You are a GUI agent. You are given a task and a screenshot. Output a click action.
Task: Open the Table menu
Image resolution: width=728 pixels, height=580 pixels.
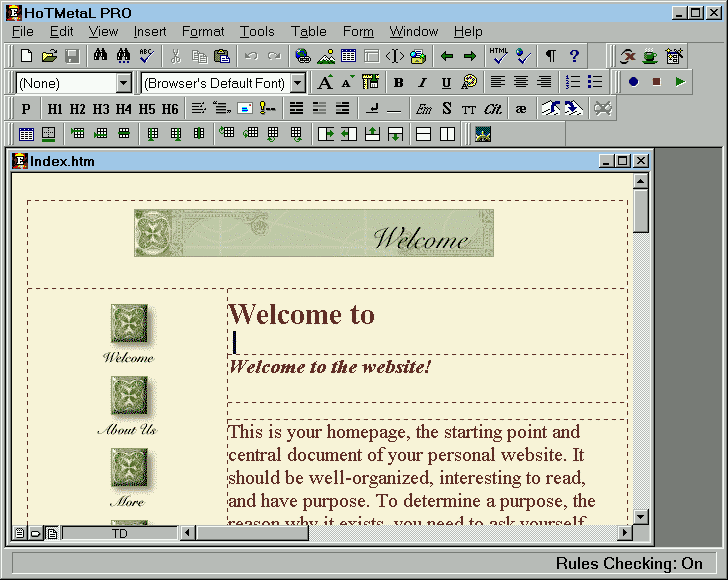point(308,32)
